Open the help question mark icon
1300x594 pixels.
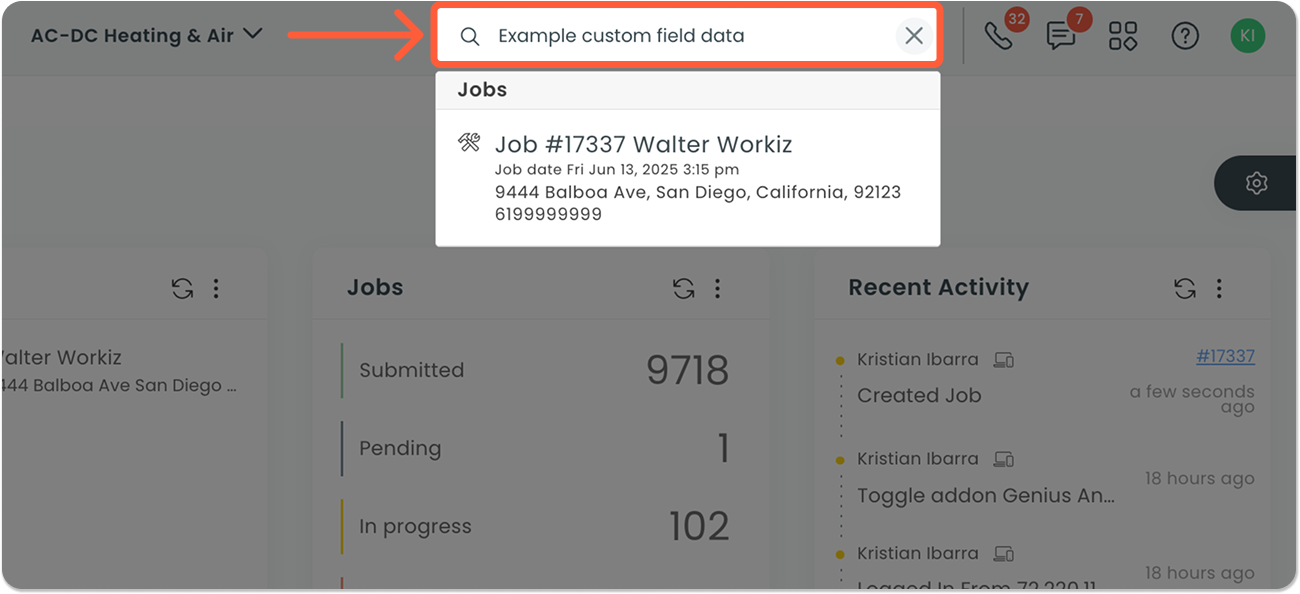(x=1185, y=36)
